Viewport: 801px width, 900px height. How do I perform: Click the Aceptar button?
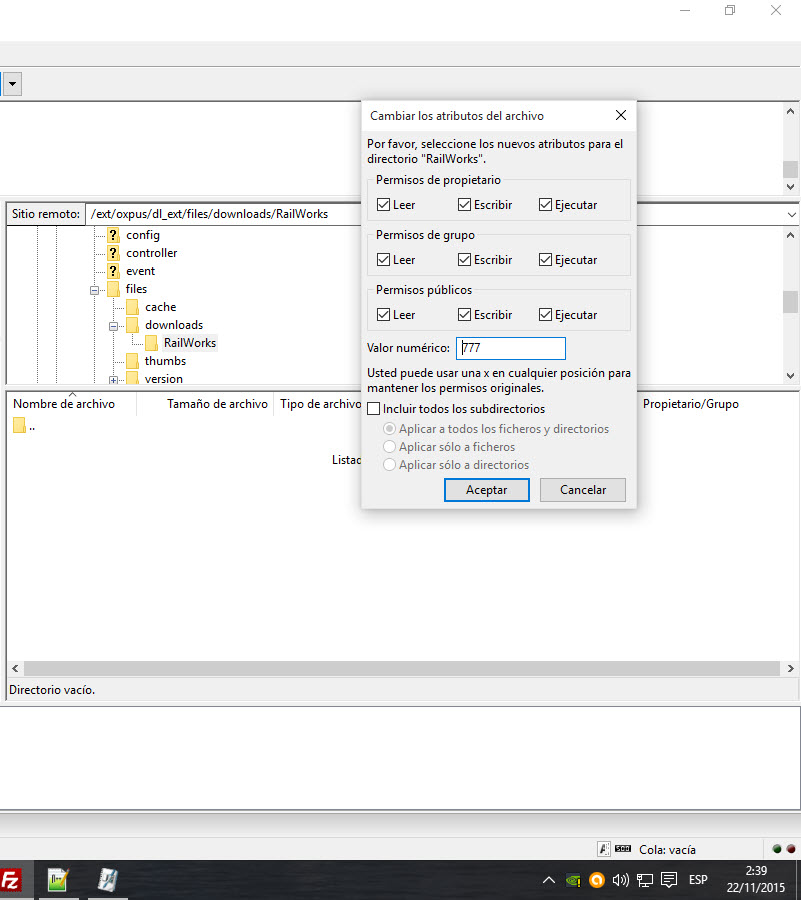coord(486,490)
